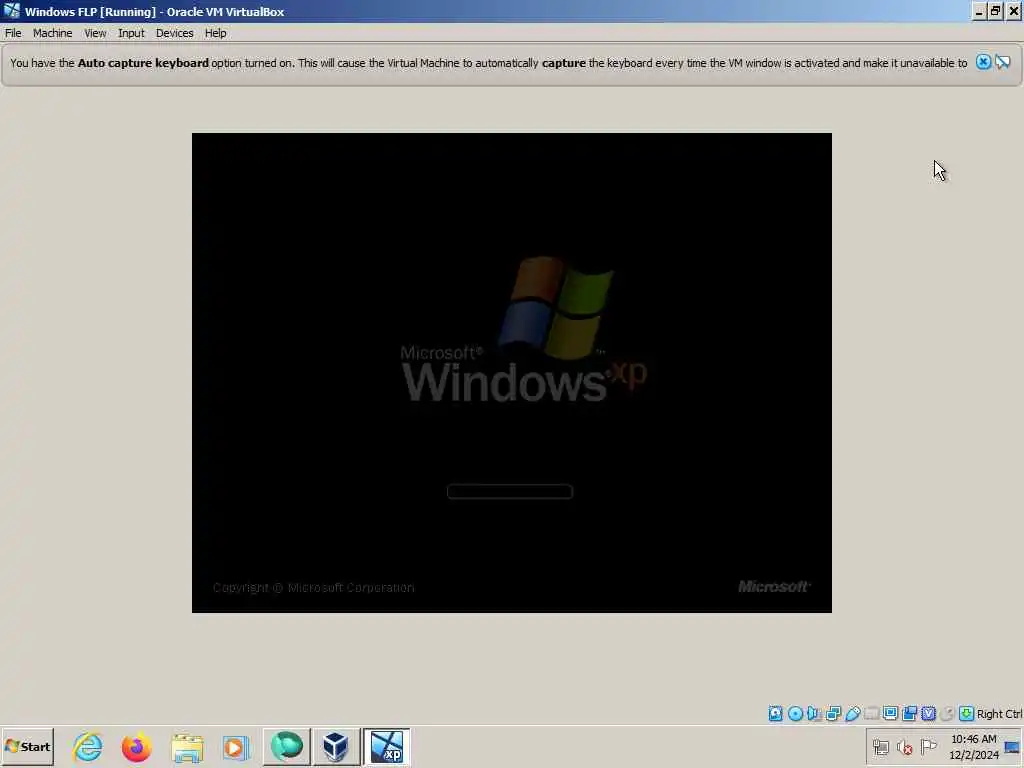Open the Action Center flag icon
The width and height of the screenshot is (1024, 768).
click(928, 746)
